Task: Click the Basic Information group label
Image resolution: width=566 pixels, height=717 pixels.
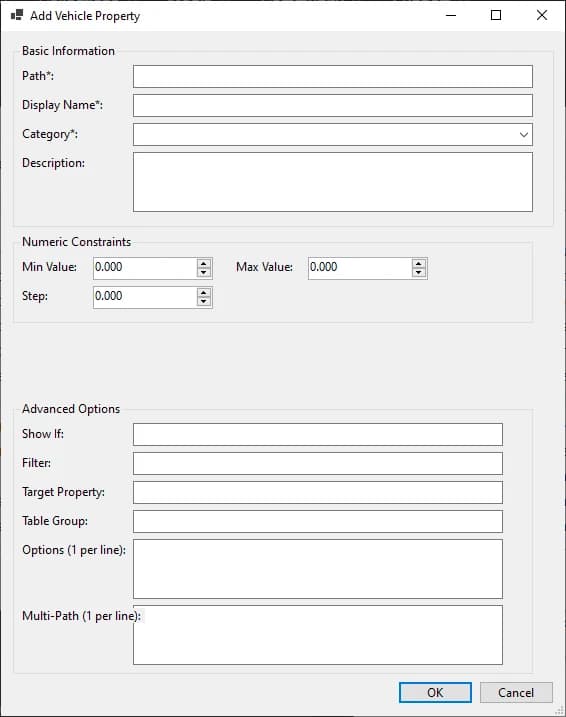Action: [x=68, y=51]
